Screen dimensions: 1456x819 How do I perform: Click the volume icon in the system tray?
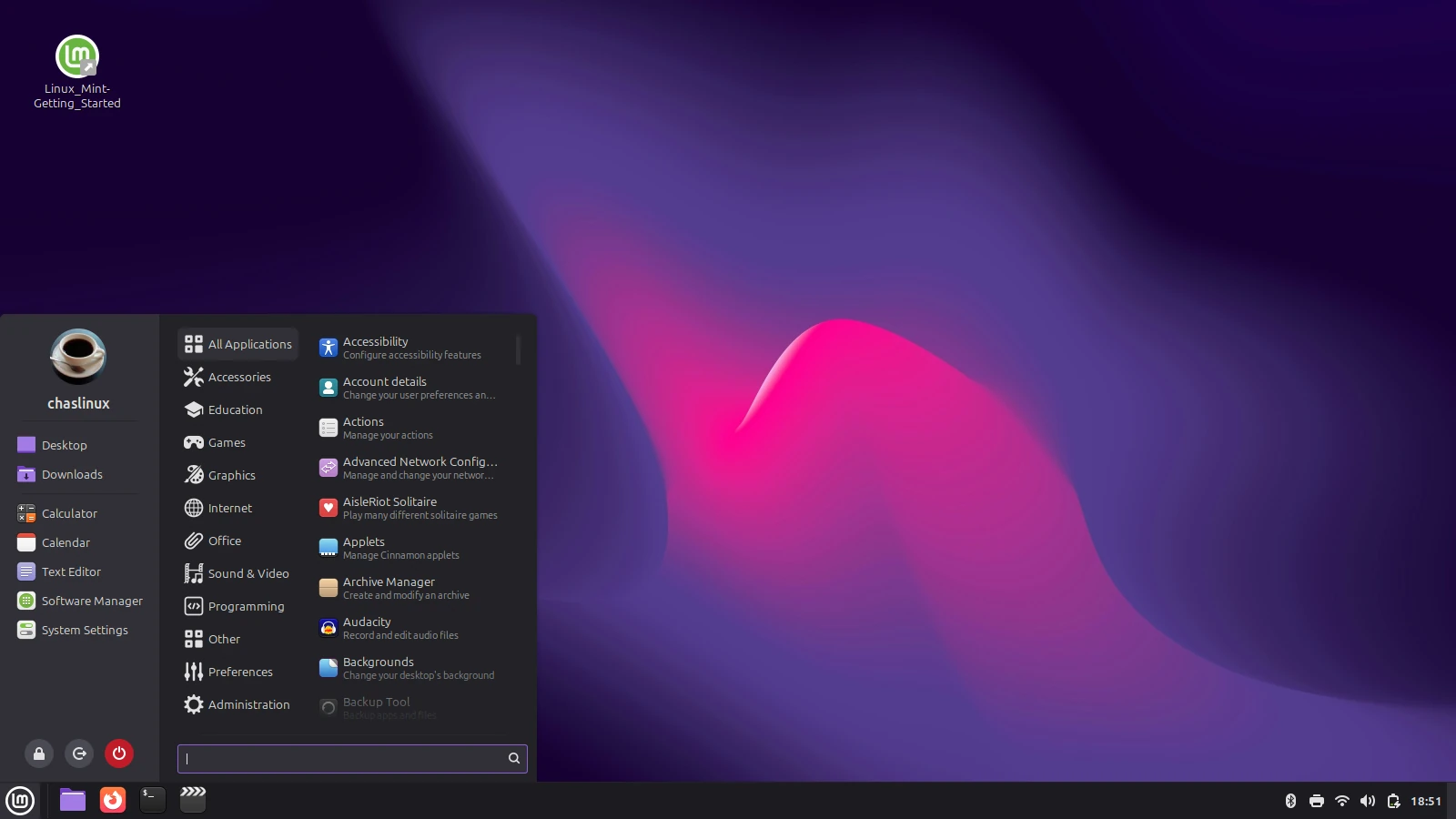(x=1368, y=801)
